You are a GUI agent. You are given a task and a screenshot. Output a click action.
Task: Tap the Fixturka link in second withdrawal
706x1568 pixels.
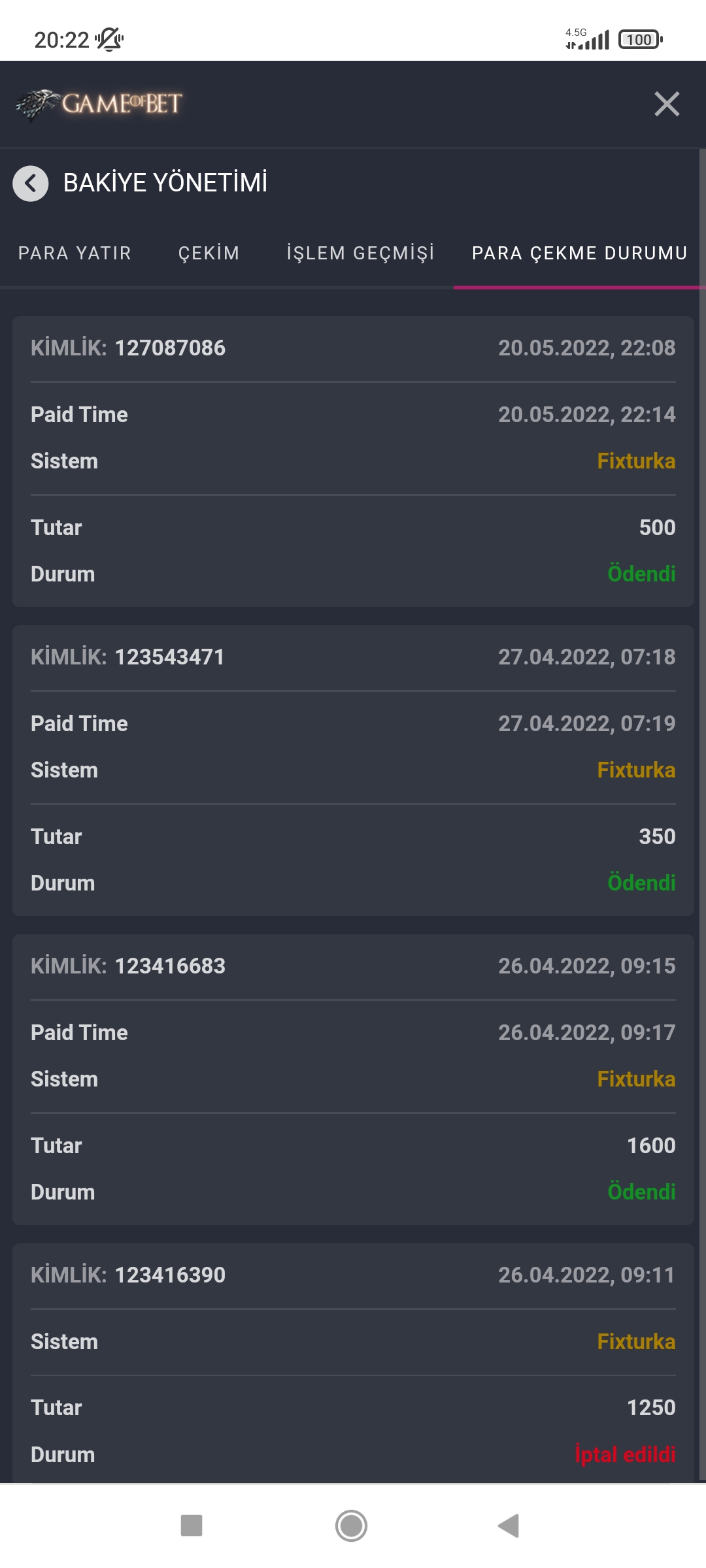click(635, 770)
